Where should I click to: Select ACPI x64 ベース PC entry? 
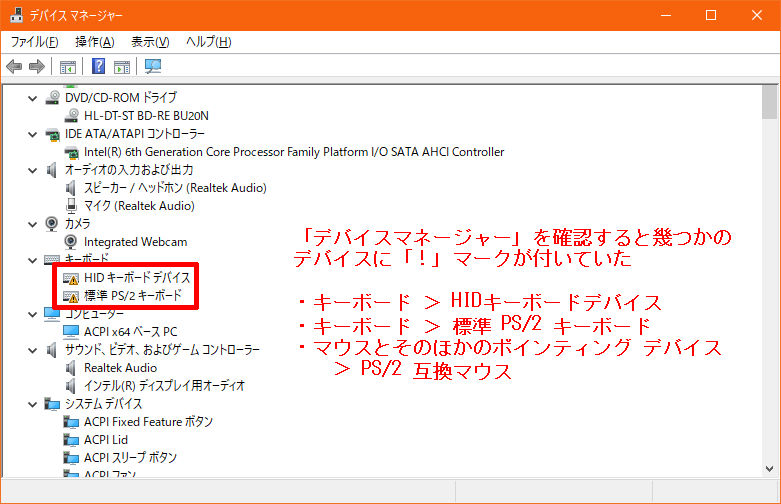[x=130, y=332]
